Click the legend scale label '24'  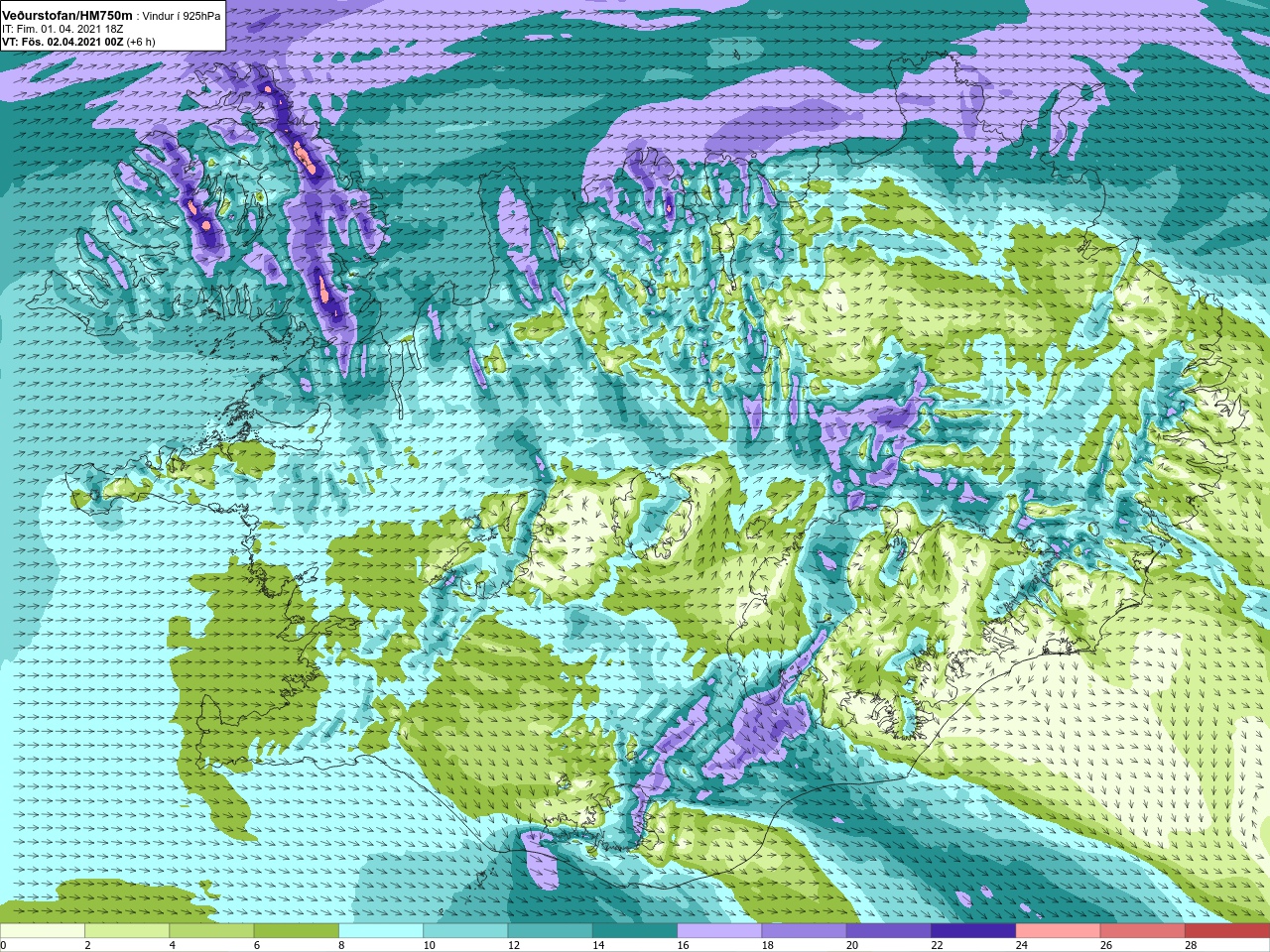coord(1022,945)
